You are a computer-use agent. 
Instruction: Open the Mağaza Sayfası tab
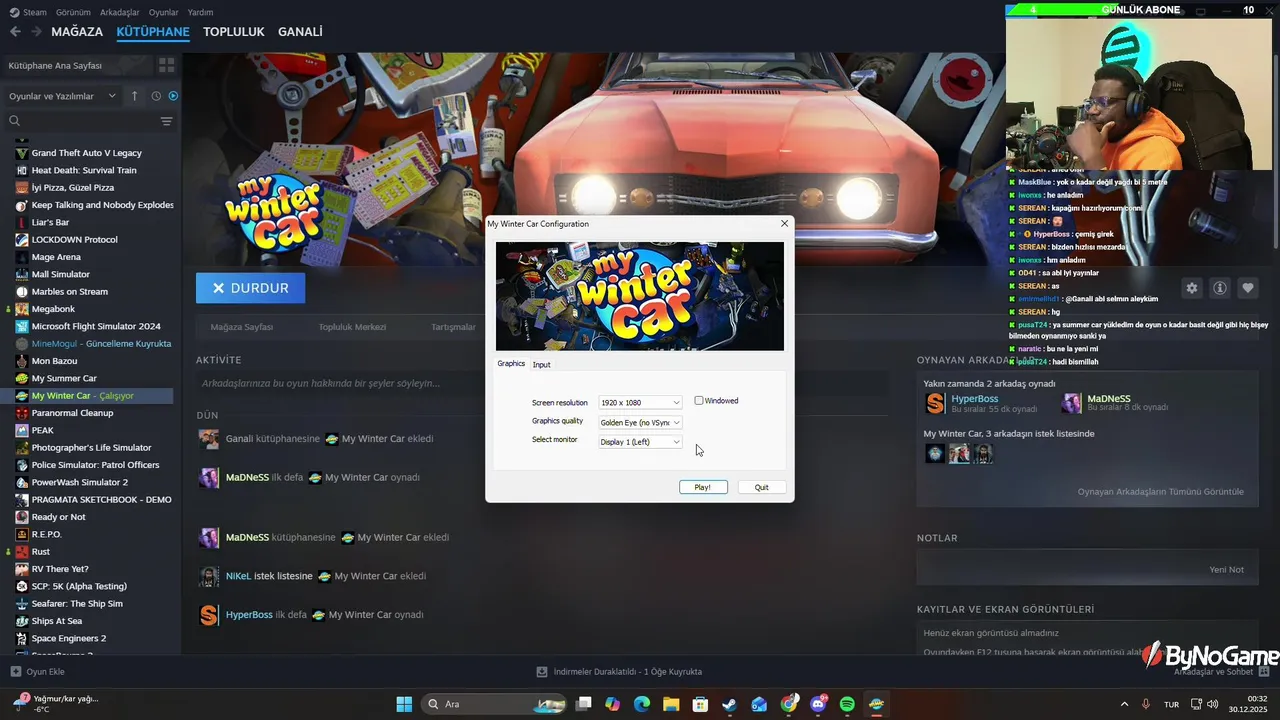pyautogui.click(x=241, y=327)
